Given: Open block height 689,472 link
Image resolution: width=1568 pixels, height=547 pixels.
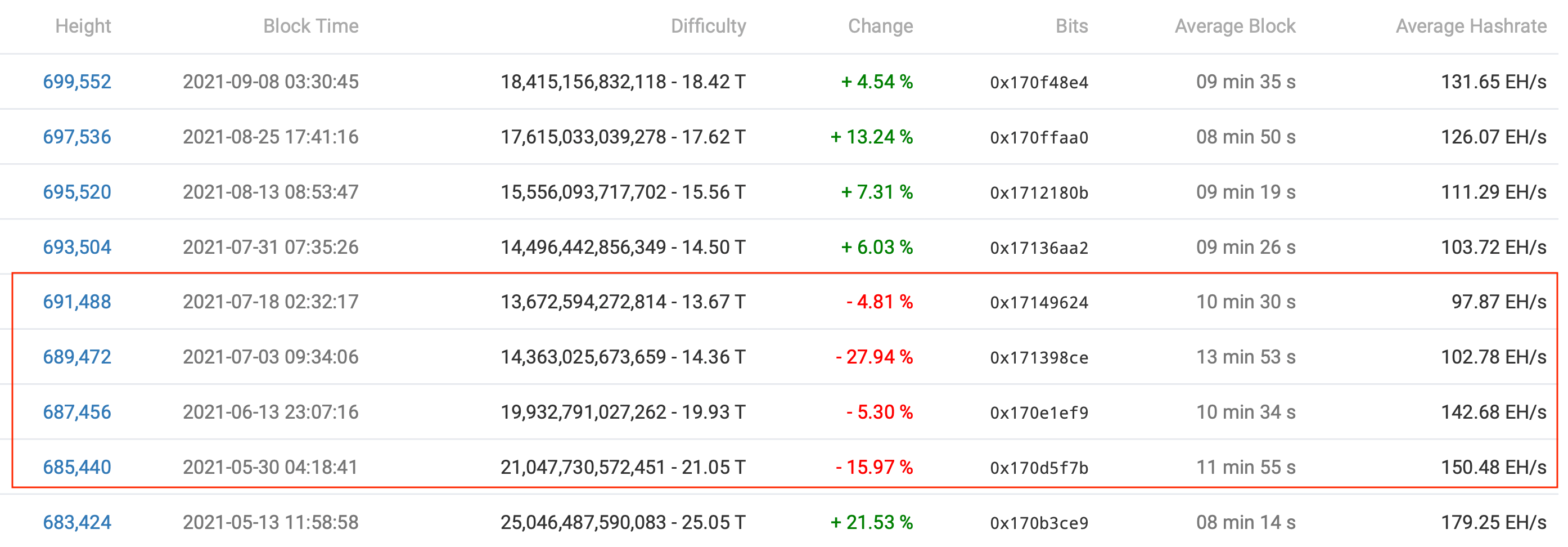Looking at the screenshot, I should click(76, 357).
